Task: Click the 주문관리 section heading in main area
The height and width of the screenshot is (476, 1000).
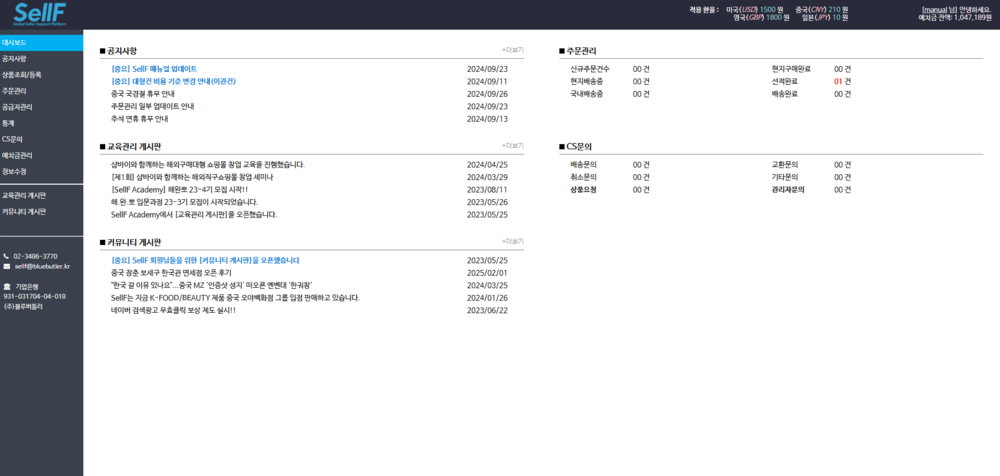Action: click(x=581, y=50)
